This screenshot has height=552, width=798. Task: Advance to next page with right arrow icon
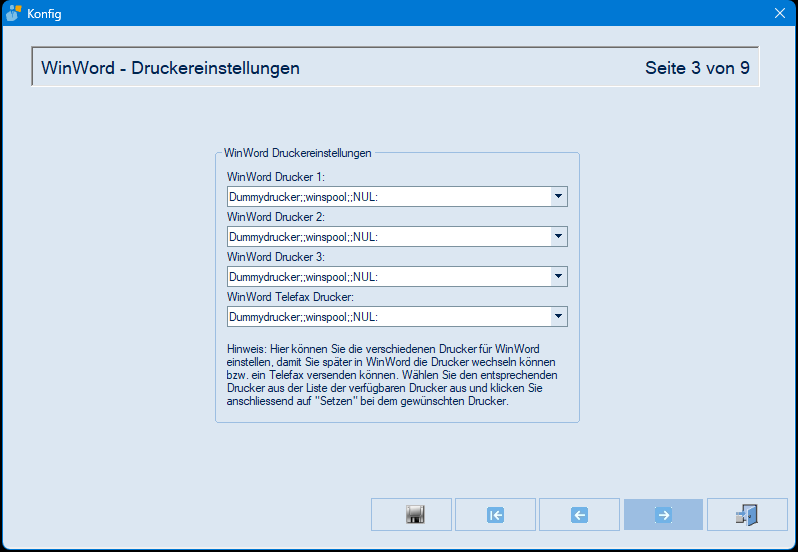(x=663, y=514)
